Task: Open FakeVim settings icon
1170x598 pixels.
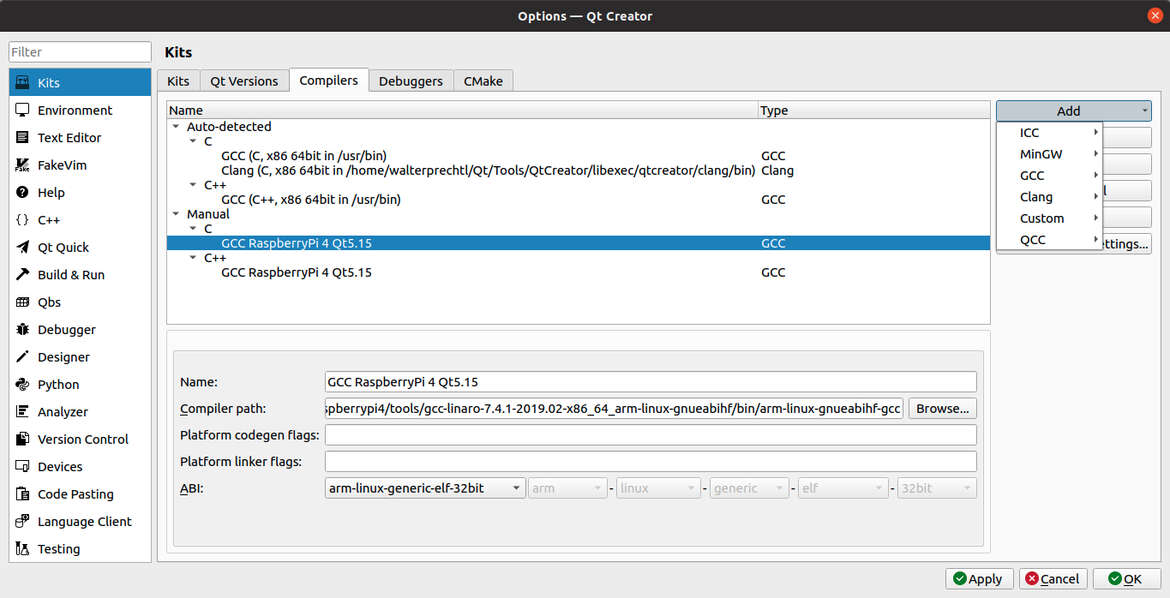Action: click(22, 165)
